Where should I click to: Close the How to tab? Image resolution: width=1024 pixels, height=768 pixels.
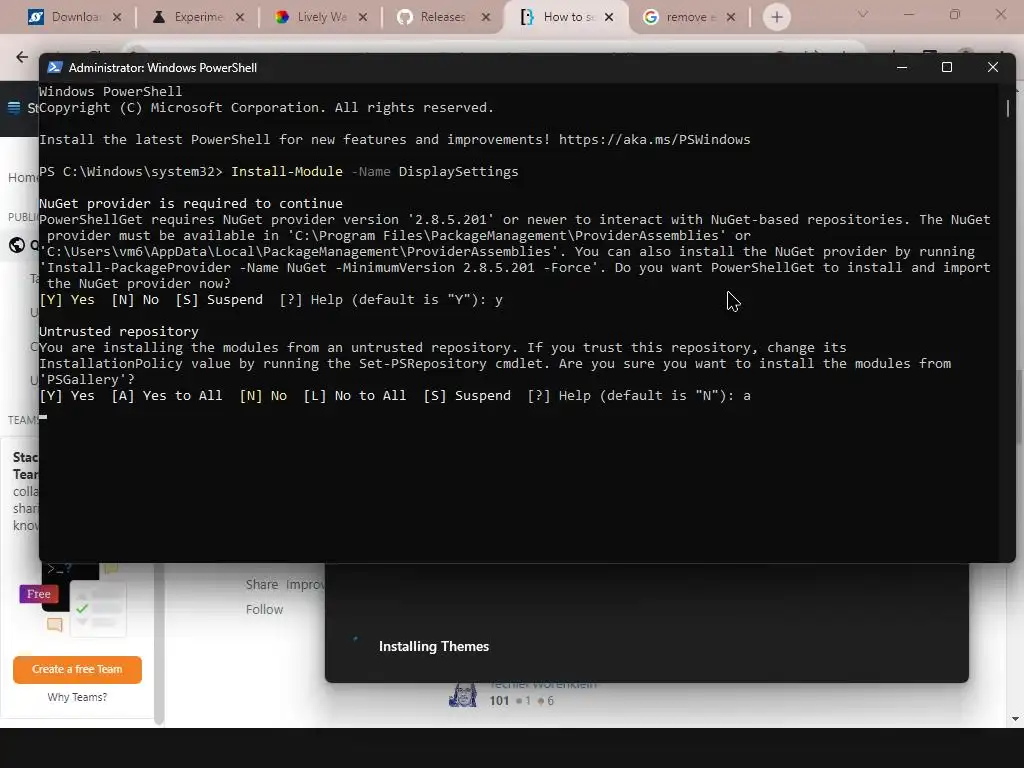pos(609,18)
